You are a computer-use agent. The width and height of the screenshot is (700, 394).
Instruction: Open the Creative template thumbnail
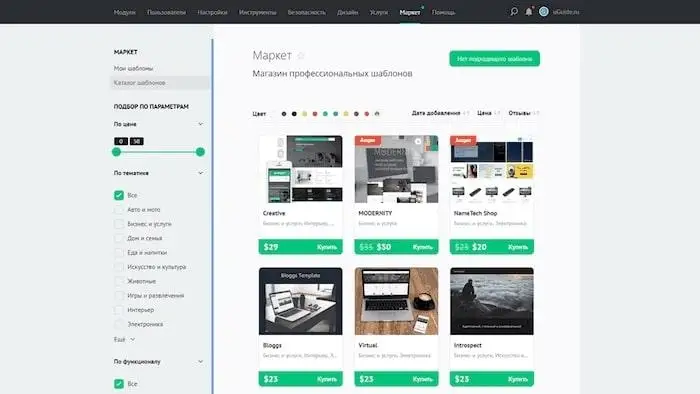click(300, 170)
